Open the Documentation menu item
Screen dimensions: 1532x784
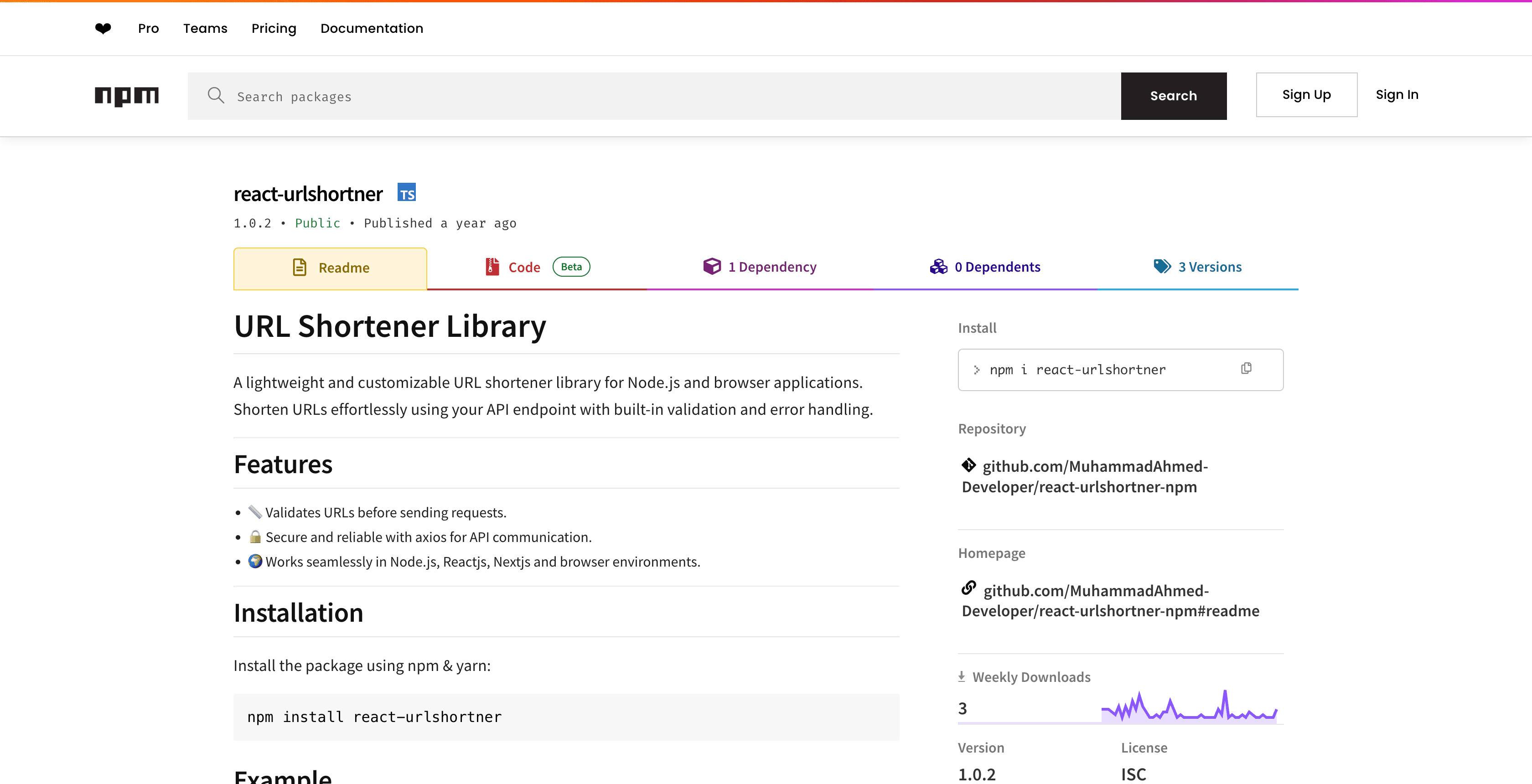tap(371, 28)
